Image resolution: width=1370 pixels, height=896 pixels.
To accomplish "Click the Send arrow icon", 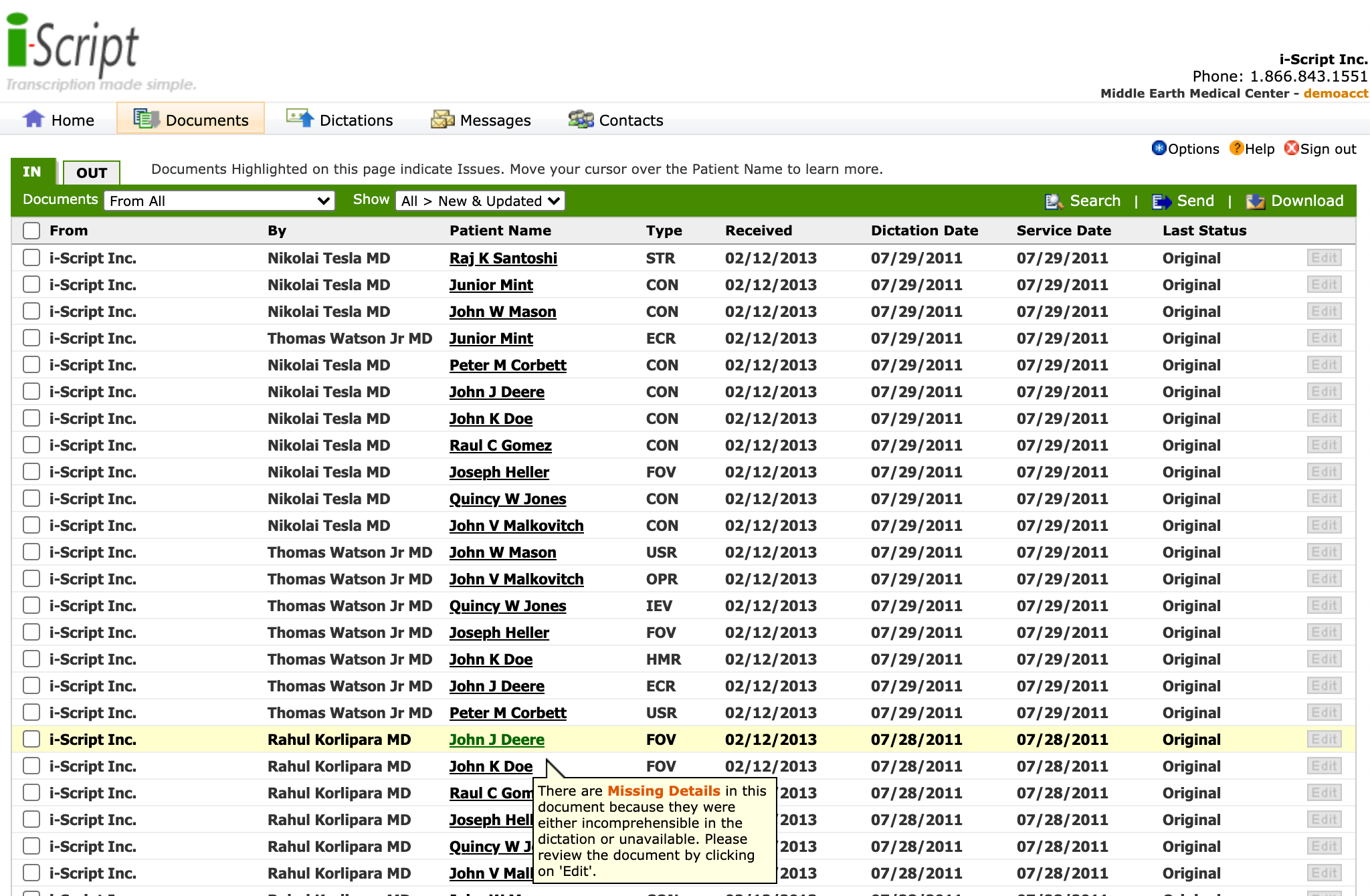I will coord(1161,201).
